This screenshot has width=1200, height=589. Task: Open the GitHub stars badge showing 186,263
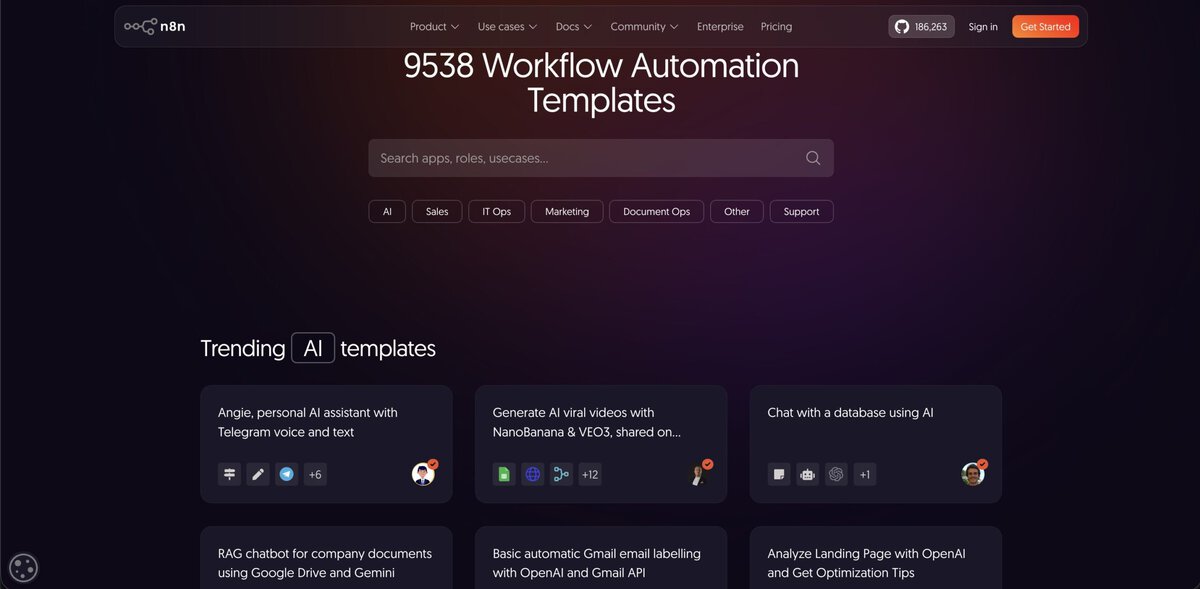tap(921, 27)
